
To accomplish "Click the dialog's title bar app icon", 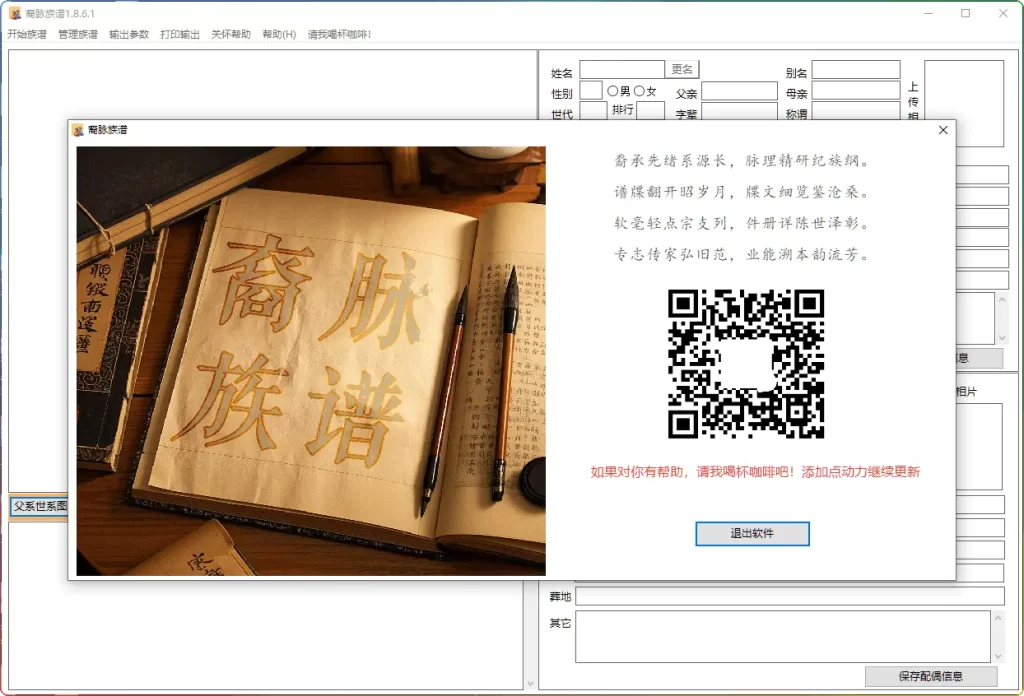I will pos(78,130).
